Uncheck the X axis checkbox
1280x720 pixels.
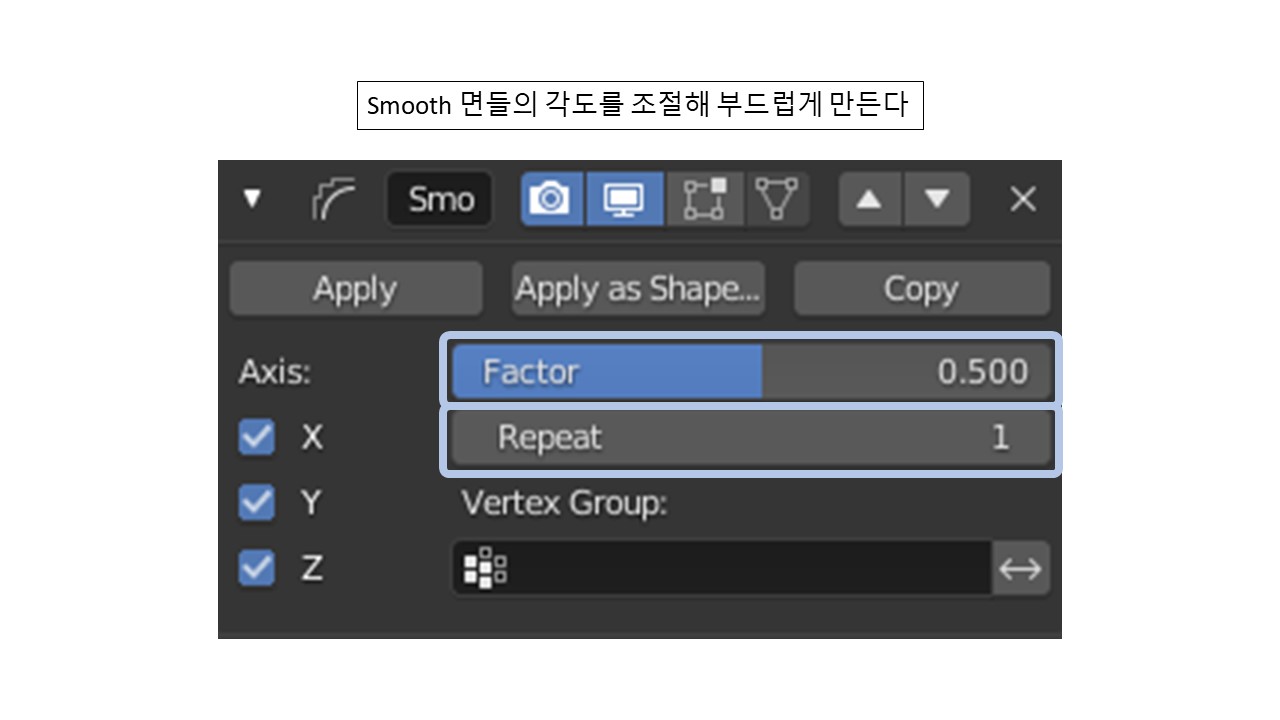tap(256, 437)
